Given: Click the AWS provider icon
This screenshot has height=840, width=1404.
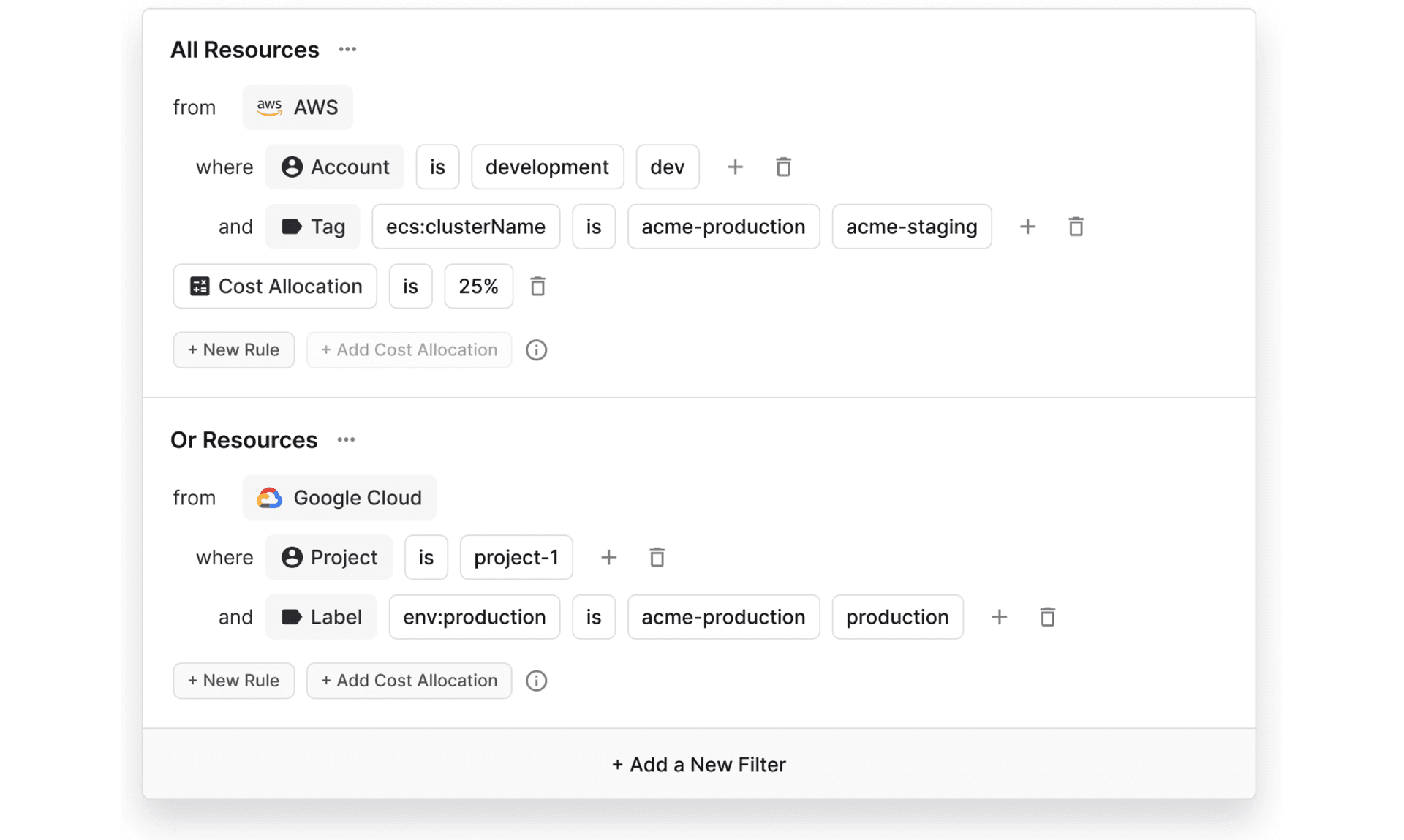Looking at the screenshot, I should click(269, 107).
